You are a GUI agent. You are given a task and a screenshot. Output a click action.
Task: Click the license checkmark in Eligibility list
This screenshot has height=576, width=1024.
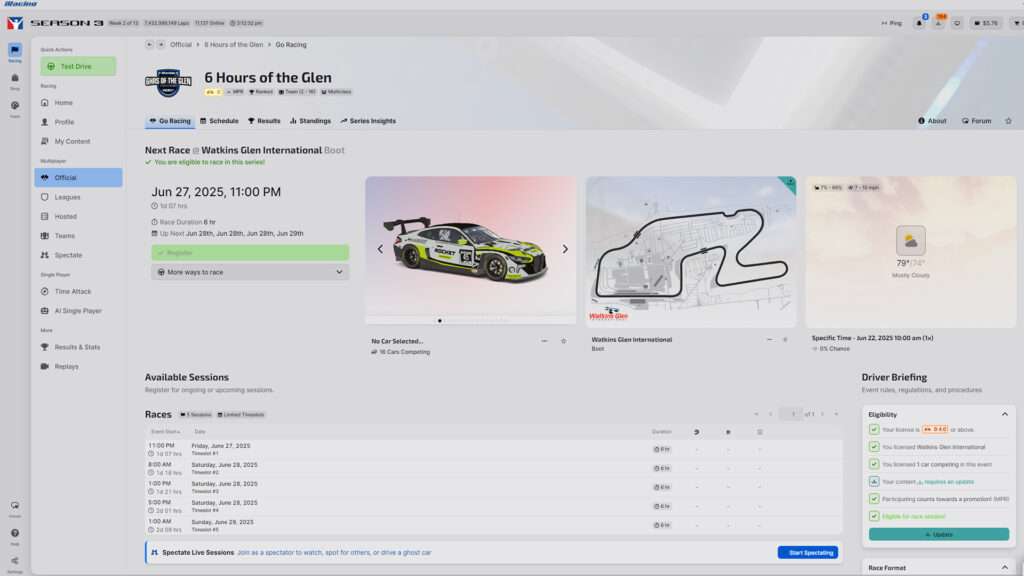[874, 429]
